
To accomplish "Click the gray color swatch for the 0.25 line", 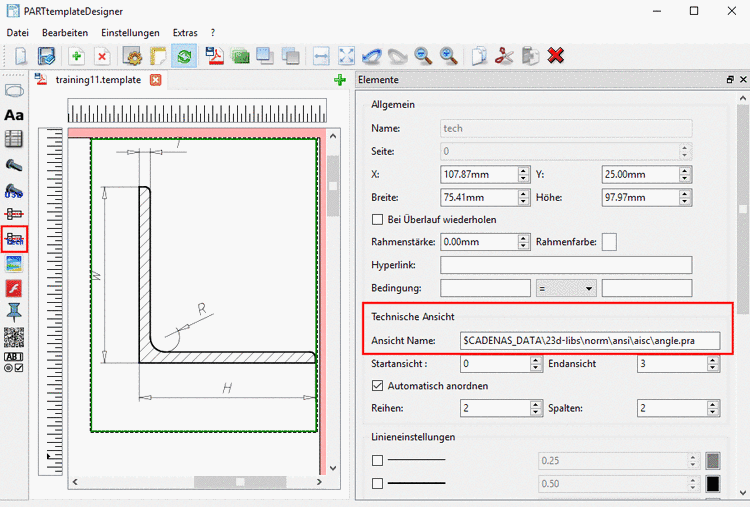I will pos(713,461).
